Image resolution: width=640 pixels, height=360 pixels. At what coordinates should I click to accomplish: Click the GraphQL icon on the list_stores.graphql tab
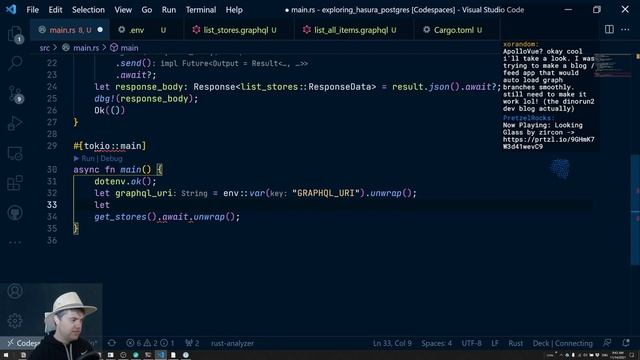pyautogui.click(x=196, y=30)
